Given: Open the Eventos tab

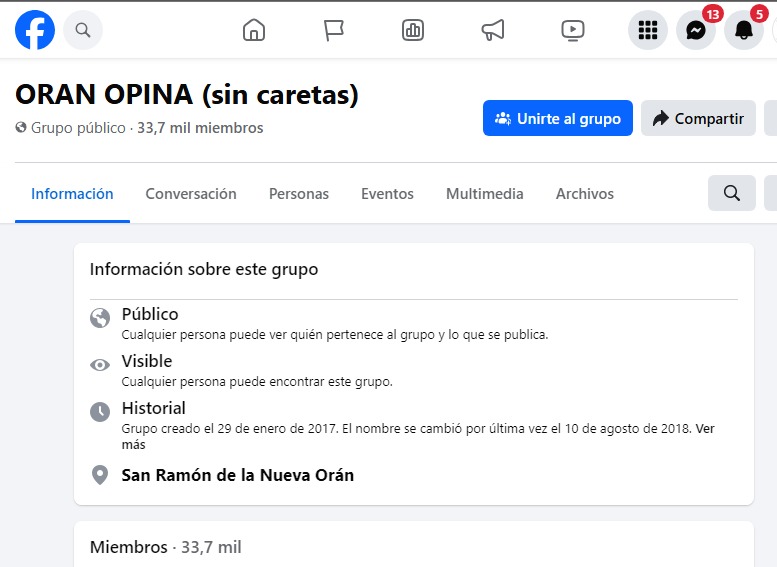Looking at the screenshot, I should pyautogui.click(x=387, y=194).
